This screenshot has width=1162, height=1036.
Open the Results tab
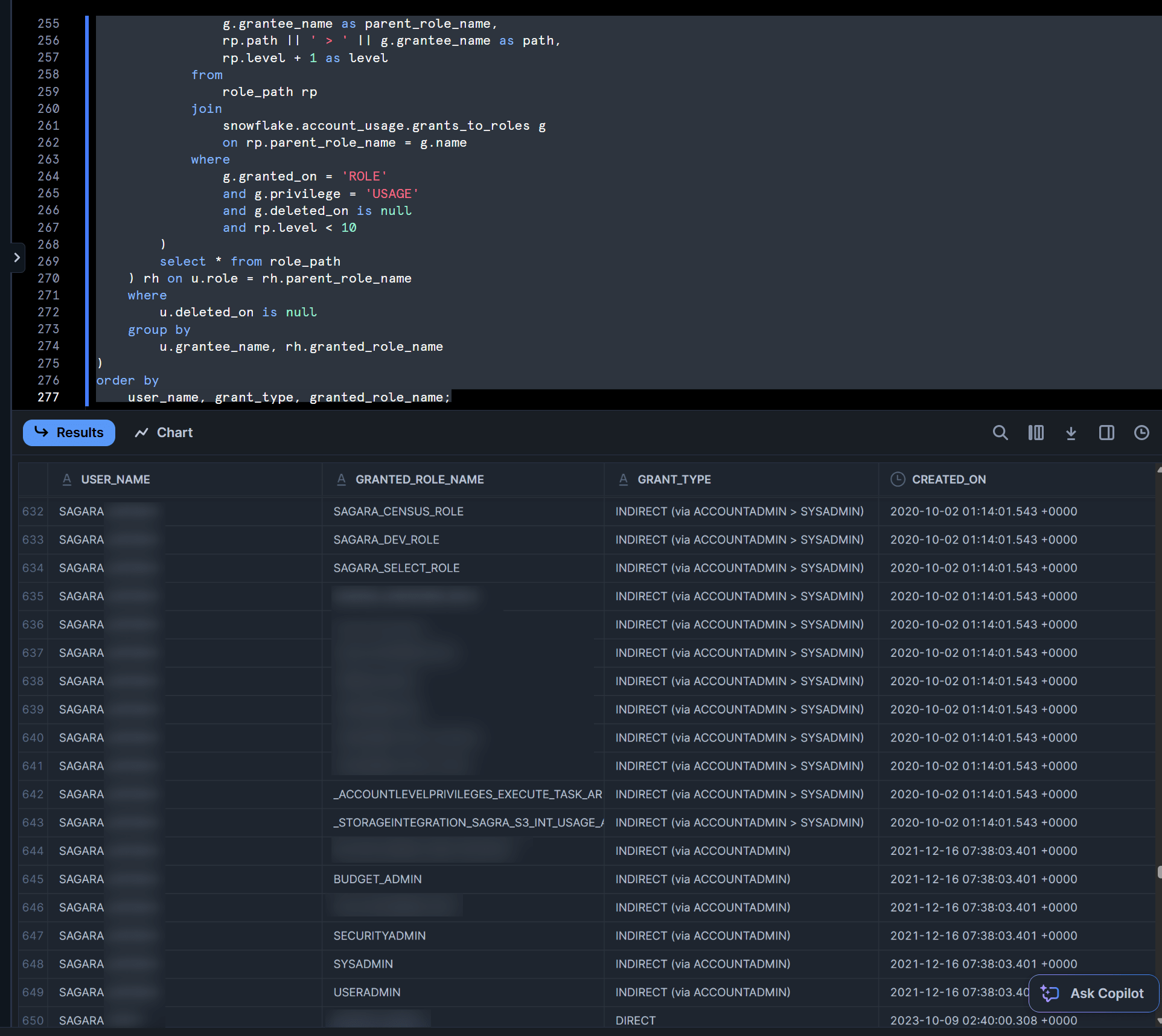click(69, 432)
